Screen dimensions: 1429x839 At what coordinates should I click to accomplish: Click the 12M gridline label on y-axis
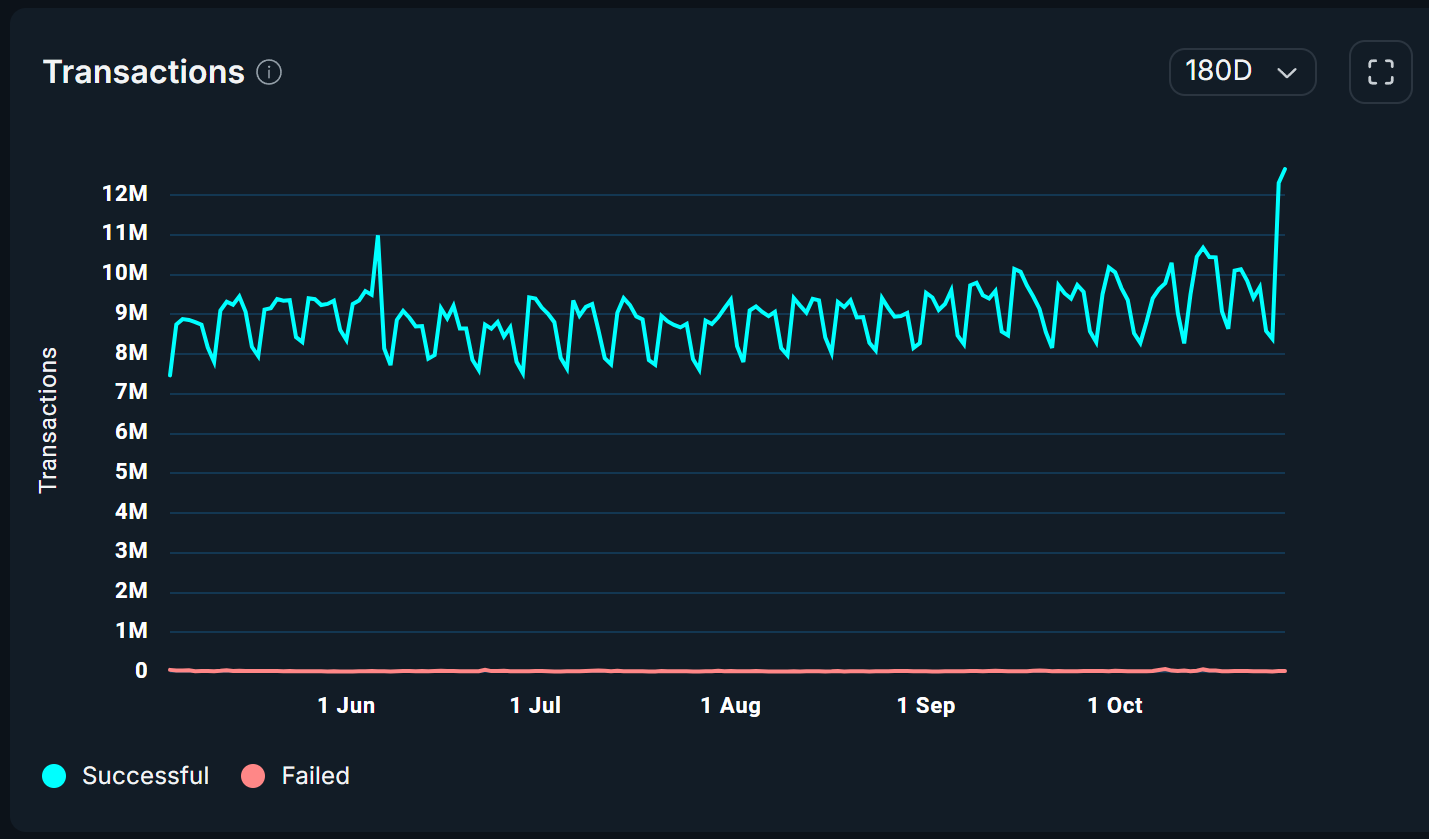tap(125, 193)
